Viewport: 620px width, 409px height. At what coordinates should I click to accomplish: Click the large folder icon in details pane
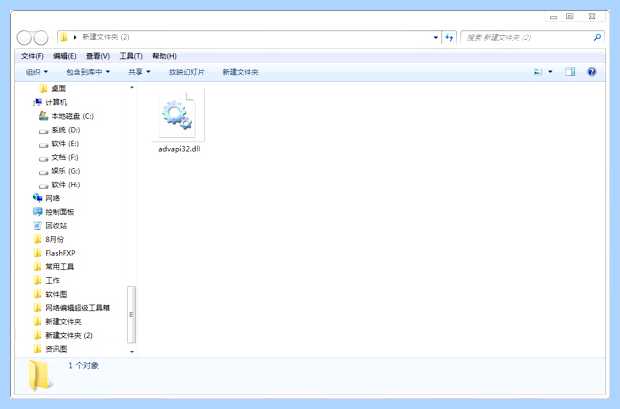(39, 375)
